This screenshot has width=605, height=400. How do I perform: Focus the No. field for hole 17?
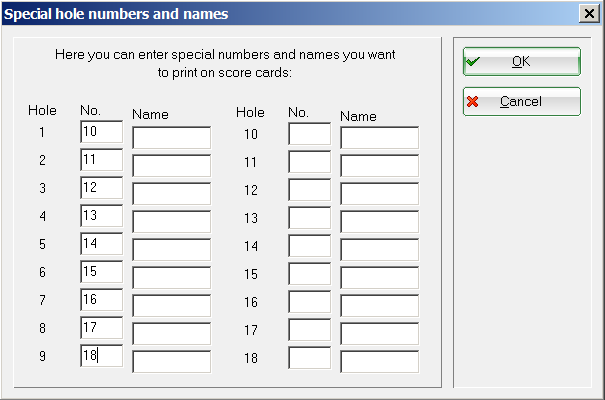(x=309, y=330)
